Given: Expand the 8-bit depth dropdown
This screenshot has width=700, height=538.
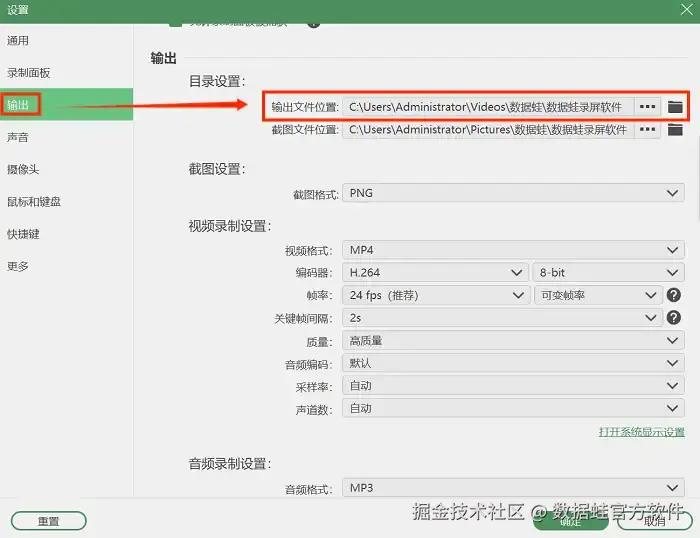Looking at the screenshot, I should 608,272.
